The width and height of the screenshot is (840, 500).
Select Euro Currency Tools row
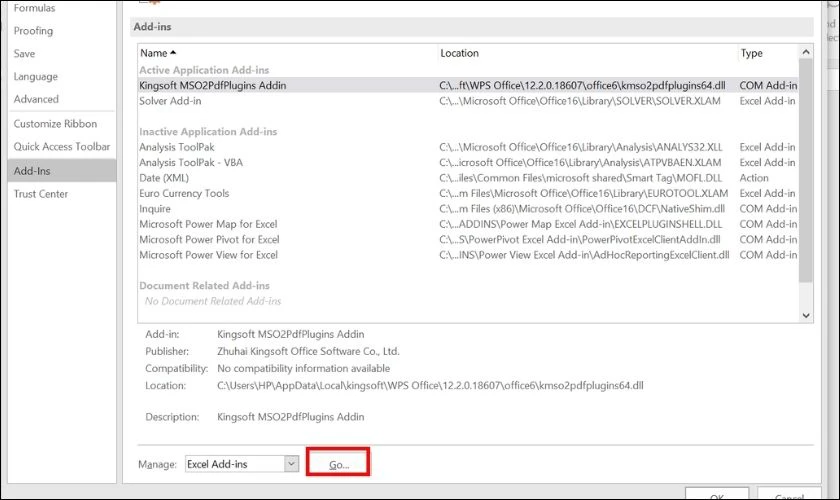(468, 193)
